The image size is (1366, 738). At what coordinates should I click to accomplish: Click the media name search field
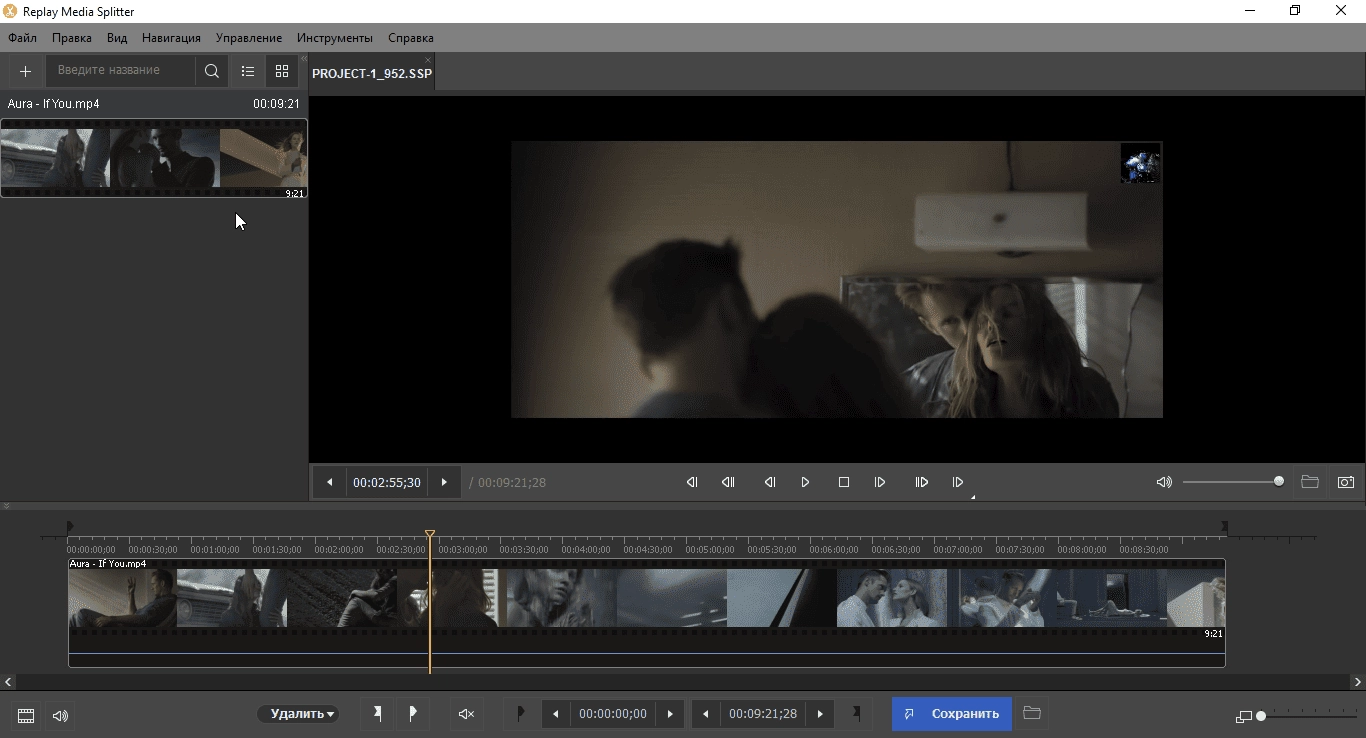pos(120,71)
